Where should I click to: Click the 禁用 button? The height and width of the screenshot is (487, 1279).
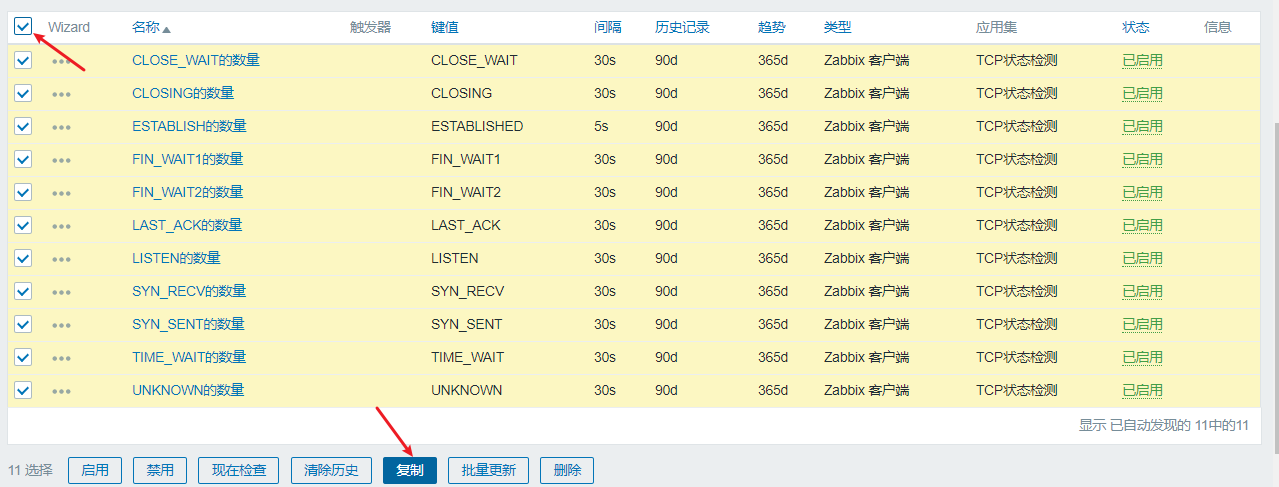click(x=160, y=470)
